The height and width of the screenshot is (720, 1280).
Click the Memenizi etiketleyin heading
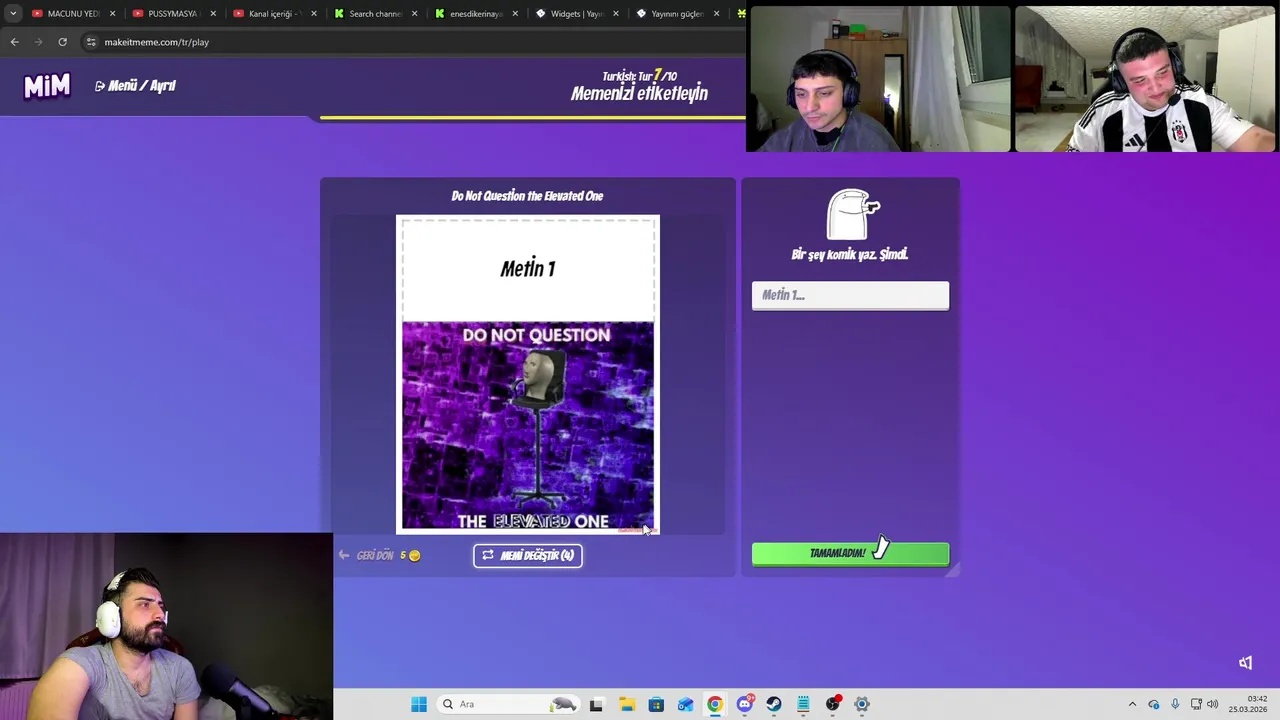[x=639, y=94]
